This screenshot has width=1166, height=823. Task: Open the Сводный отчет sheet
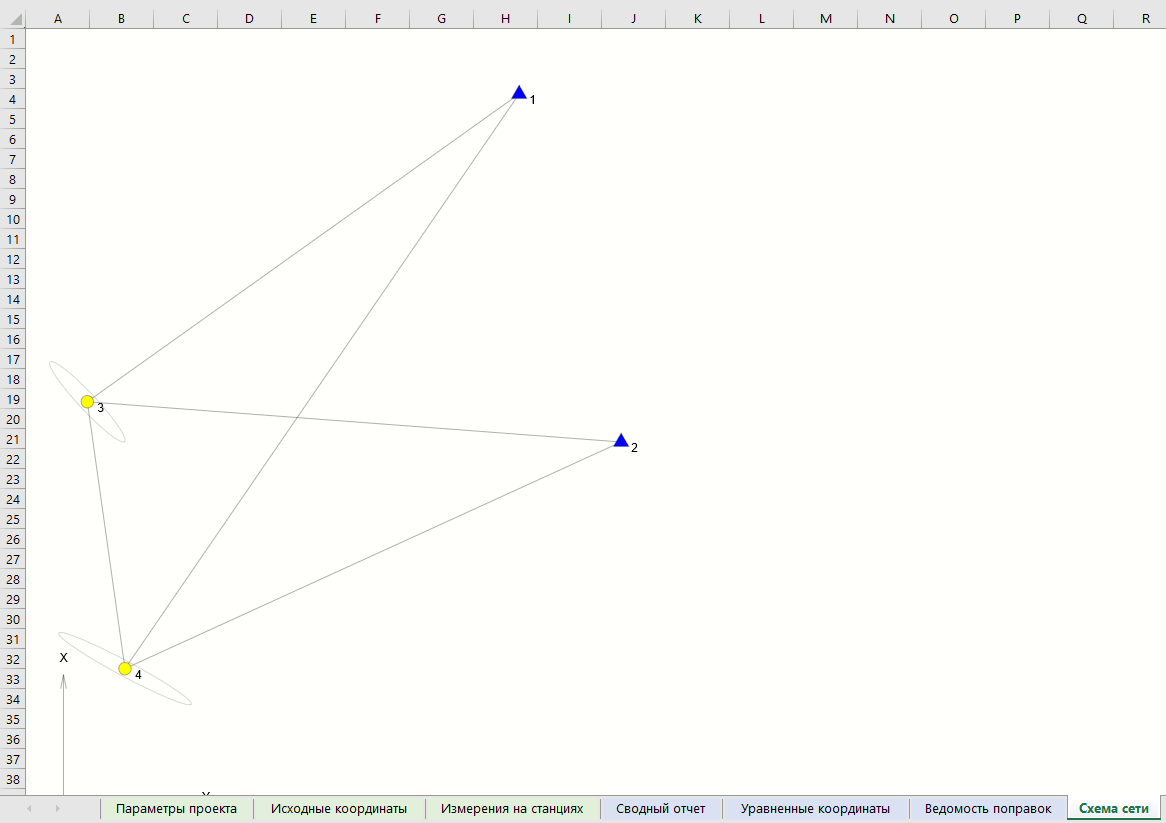coord(660,808)
